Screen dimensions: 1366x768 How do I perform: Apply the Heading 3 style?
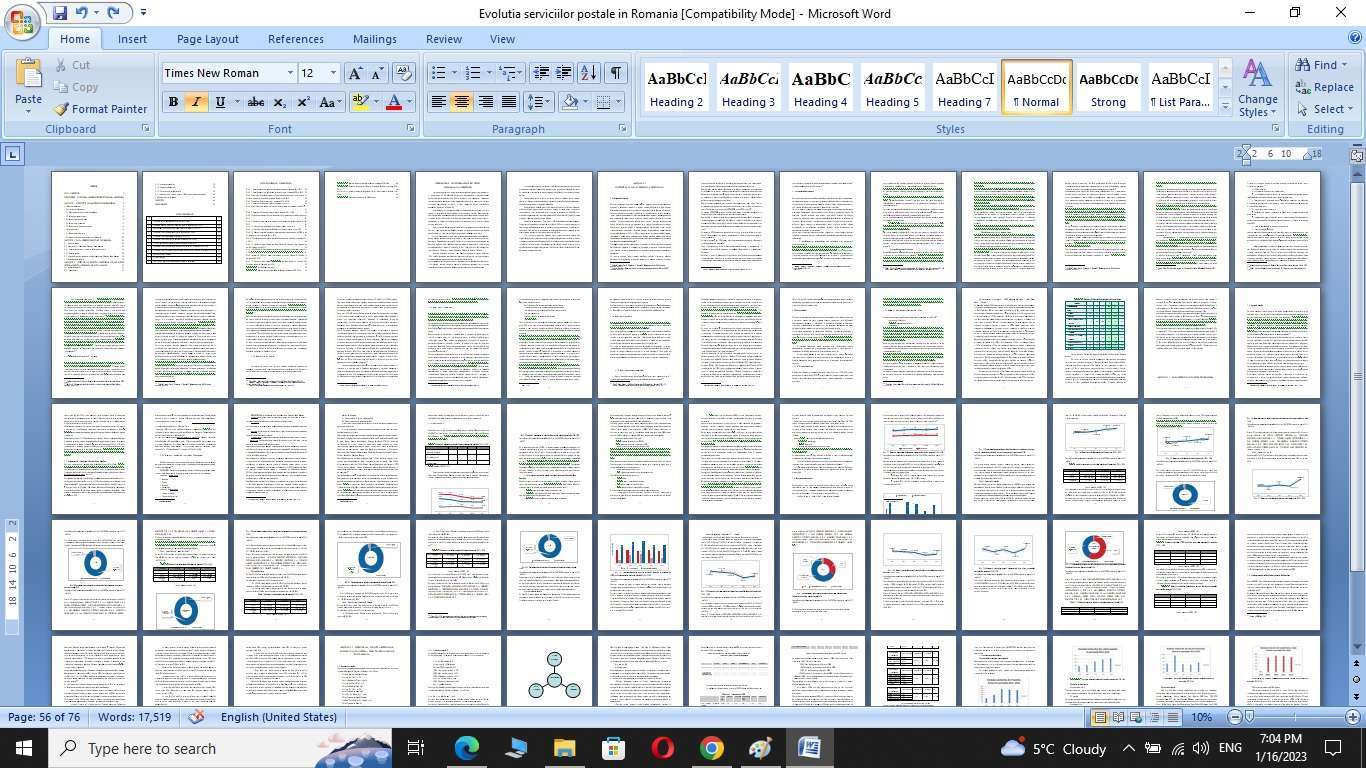(x=748, y=87)
